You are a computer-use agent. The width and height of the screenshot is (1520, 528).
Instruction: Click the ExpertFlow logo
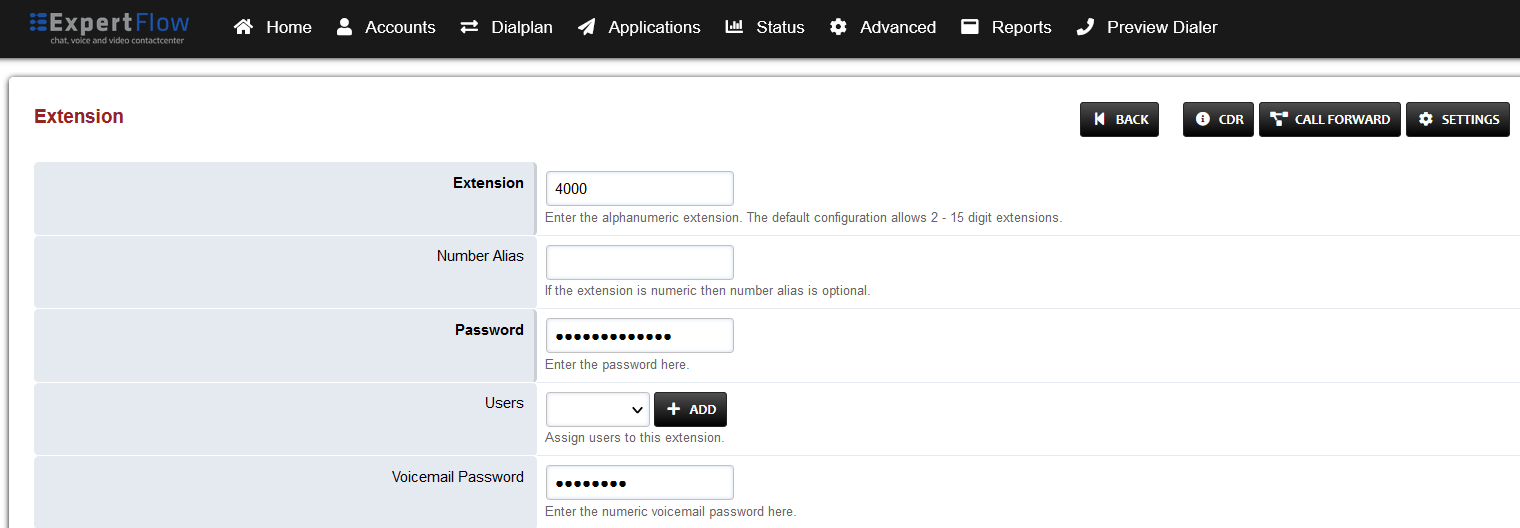(109, 27)
